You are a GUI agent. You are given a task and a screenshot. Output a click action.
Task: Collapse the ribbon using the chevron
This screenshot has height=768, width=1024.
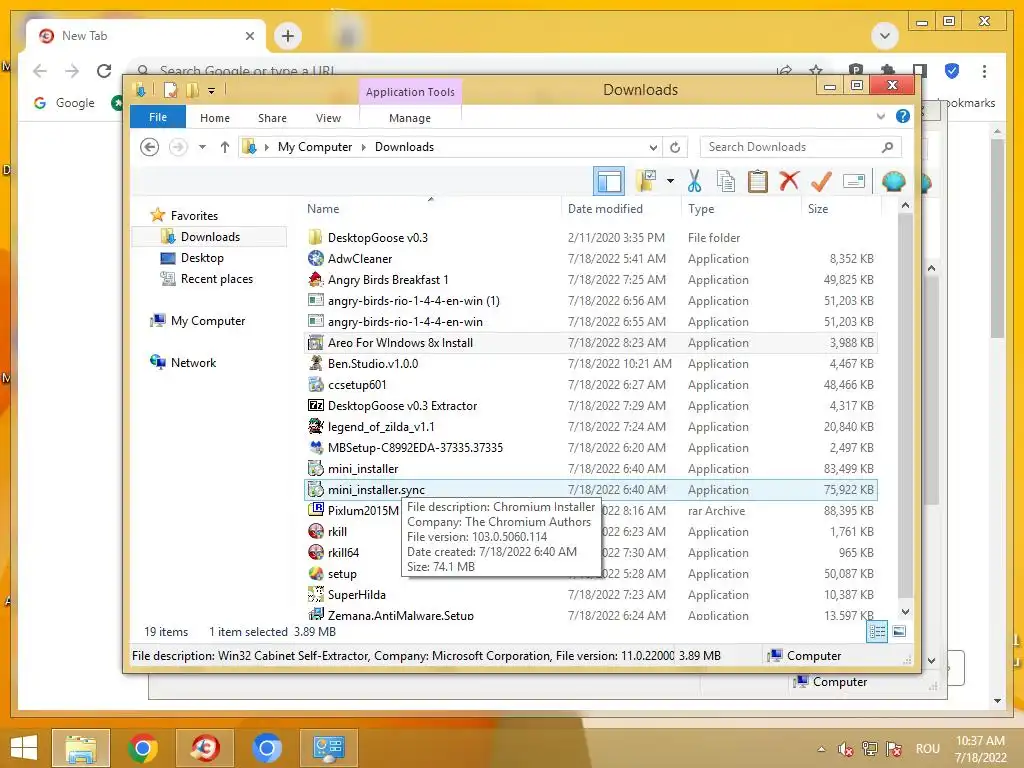tap(881, 116)
